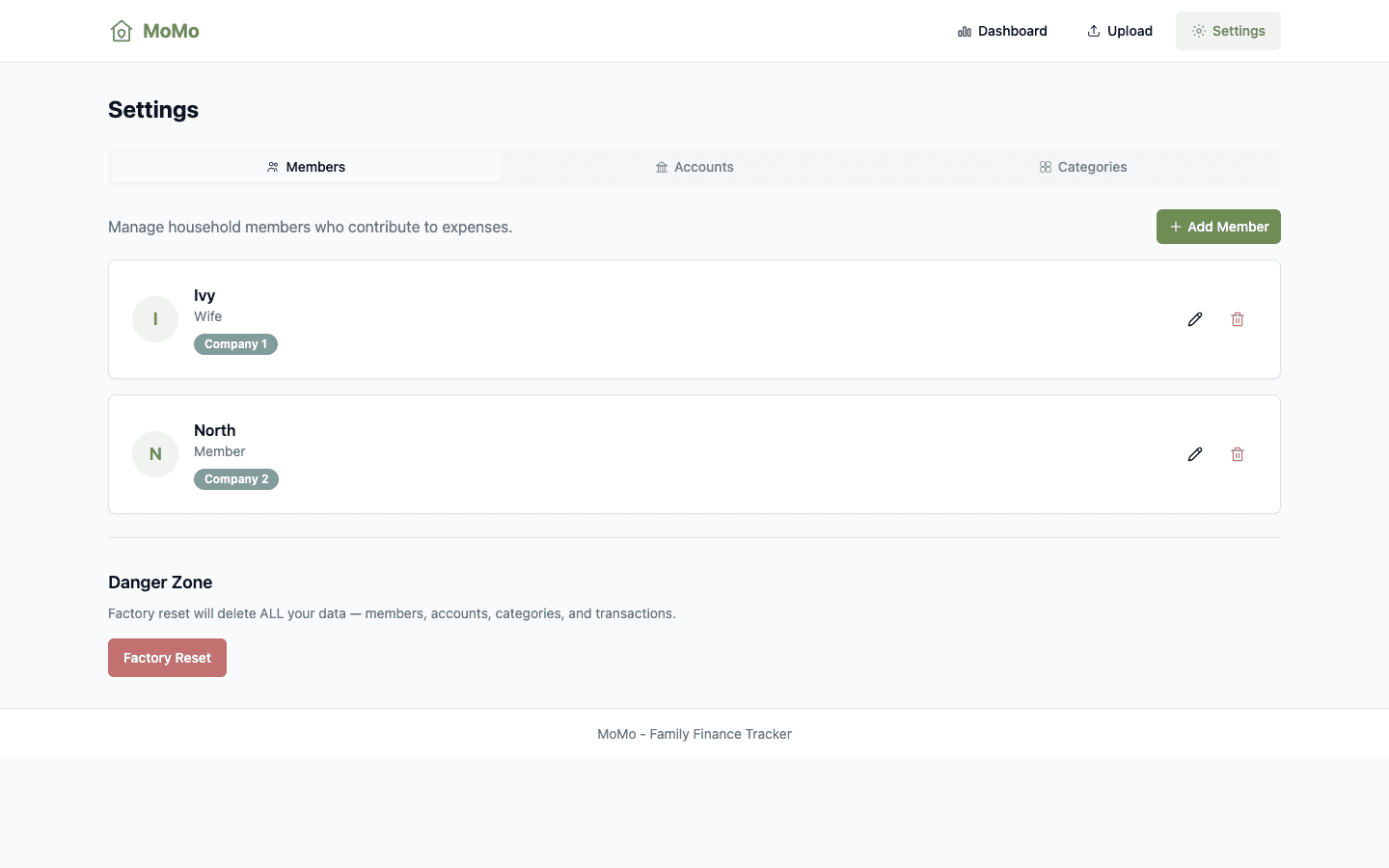Click the pencil icon to edit North
The height and width of the screenshot is (868, 1389).
point(1195,453)
